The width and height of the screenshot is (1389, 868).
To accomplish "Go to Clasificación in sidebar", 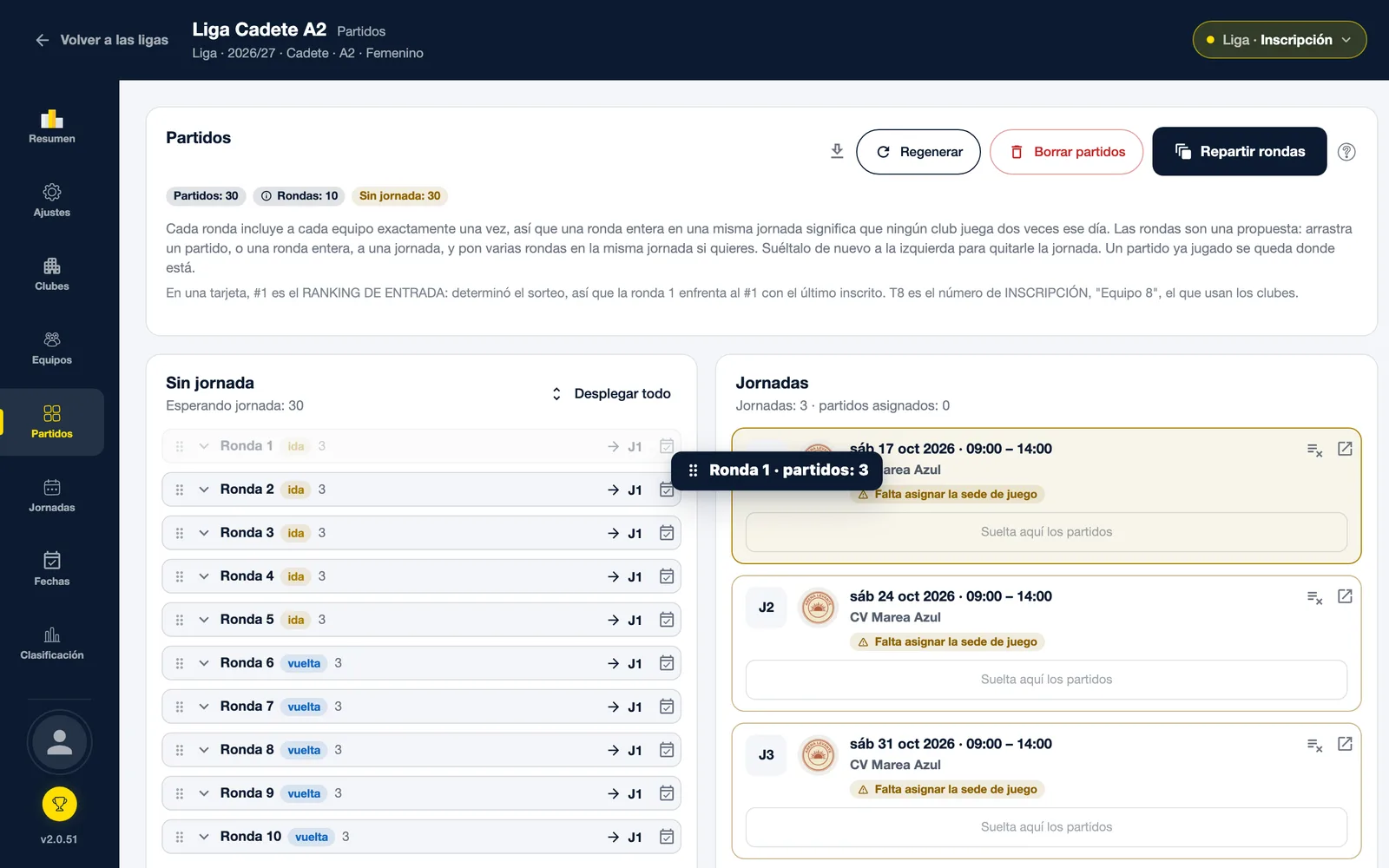I will tap(52, 644).
